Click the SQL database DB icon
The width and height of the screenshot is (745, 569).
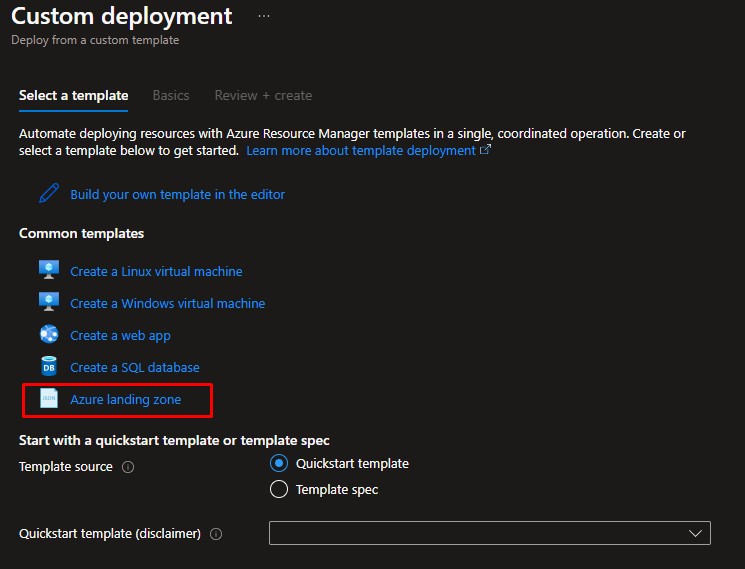click(x=49, y=366)
